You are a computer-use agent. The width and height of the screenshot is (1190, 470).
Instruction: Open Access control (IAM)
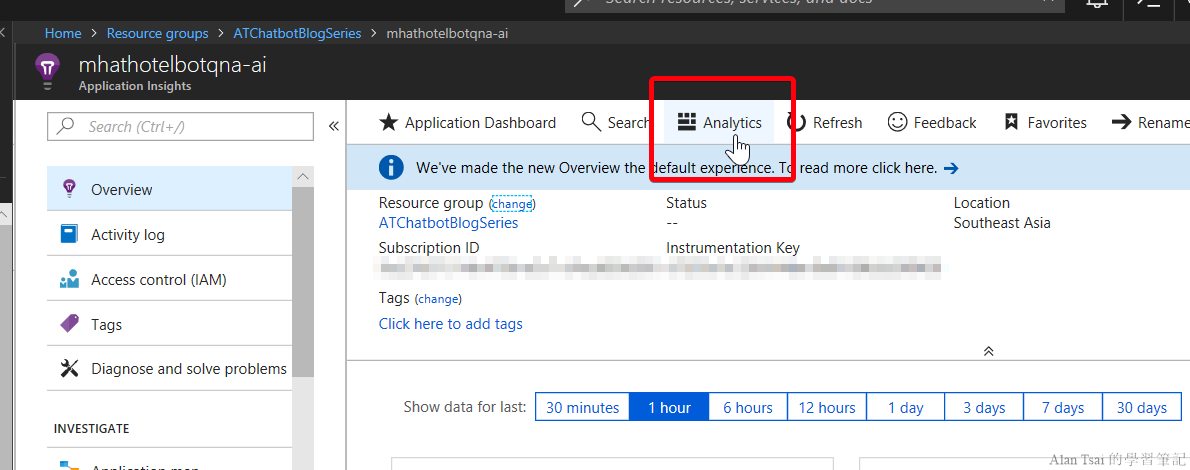coord(169,279)
